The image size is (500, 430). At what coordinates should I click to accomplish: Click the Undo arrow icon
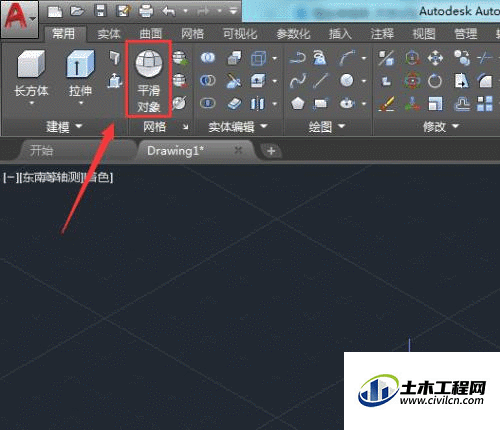[x=169, y=12]
